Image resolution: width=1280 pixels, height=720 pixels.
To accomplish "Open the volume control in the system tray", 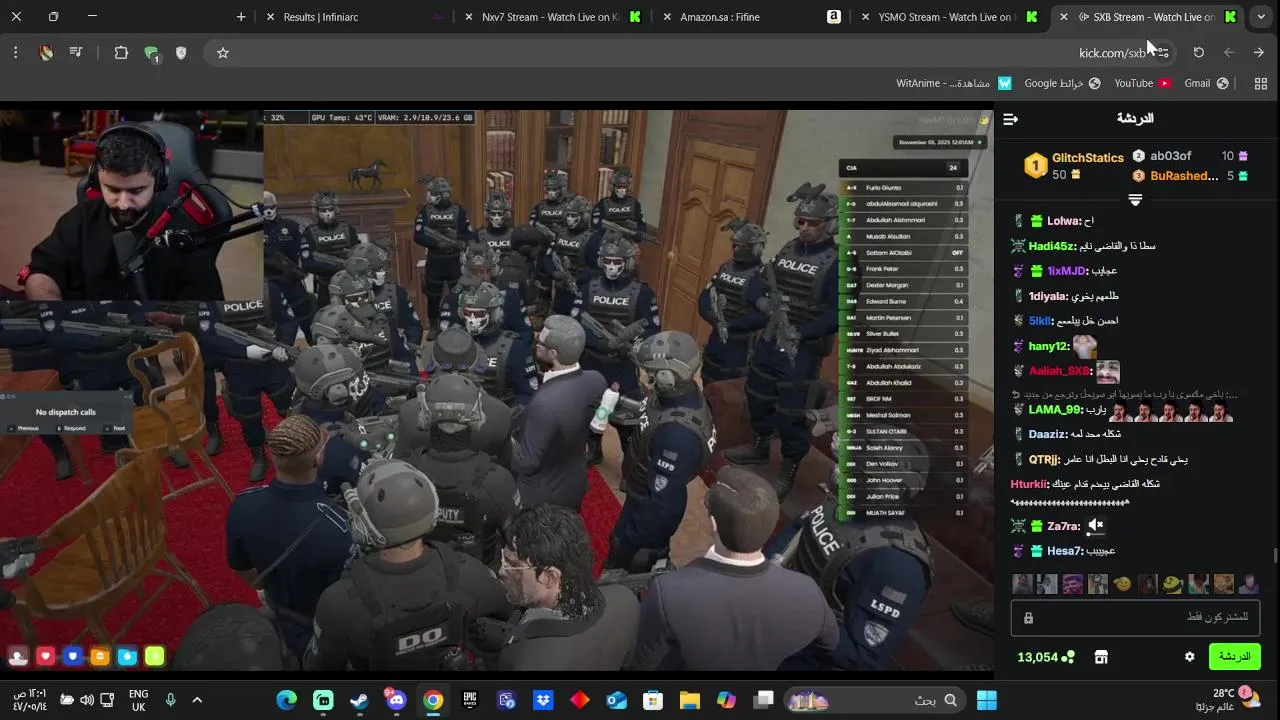I will [87, 700].
